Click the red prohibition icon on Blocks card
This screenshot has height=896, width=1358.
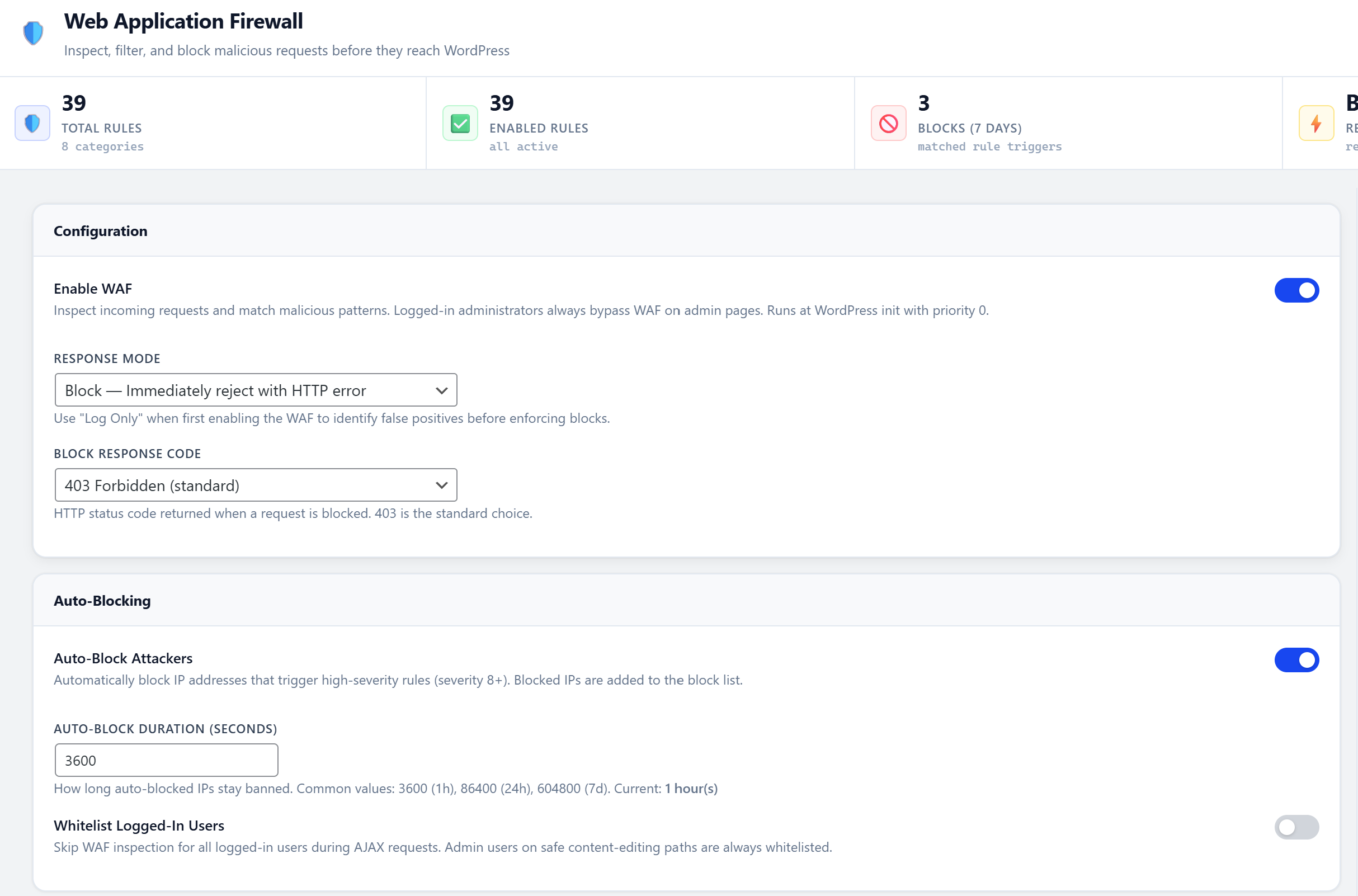coord(888,122)
